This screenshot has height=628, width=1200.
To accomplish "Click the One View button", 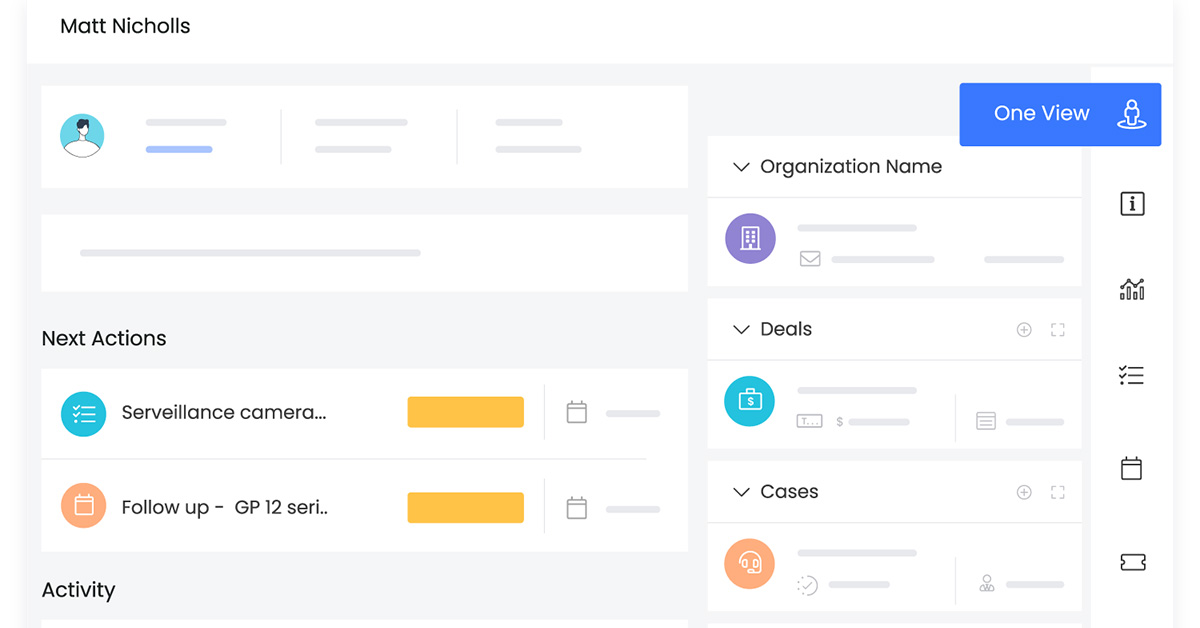I will point(1060,114).
